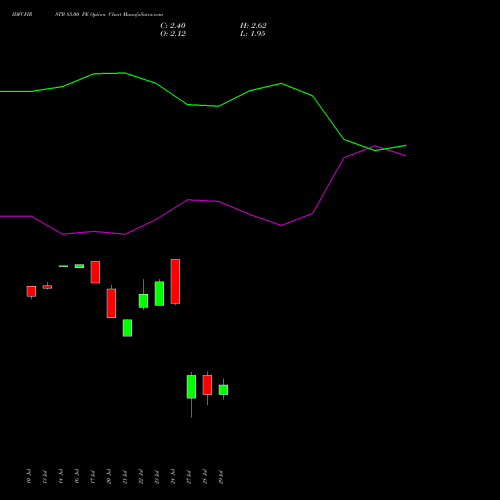Click the tall red candle above 24 Jul

(175, 281)
